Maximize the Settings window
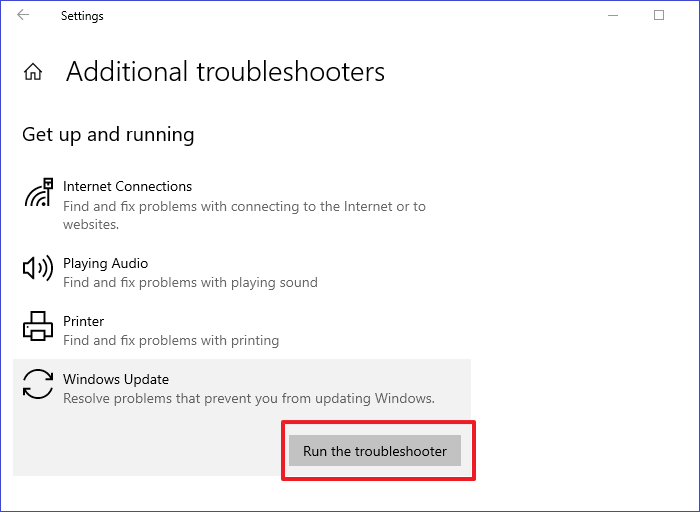Viewport: 700px width, 512px height. click(x=659, y=16)
